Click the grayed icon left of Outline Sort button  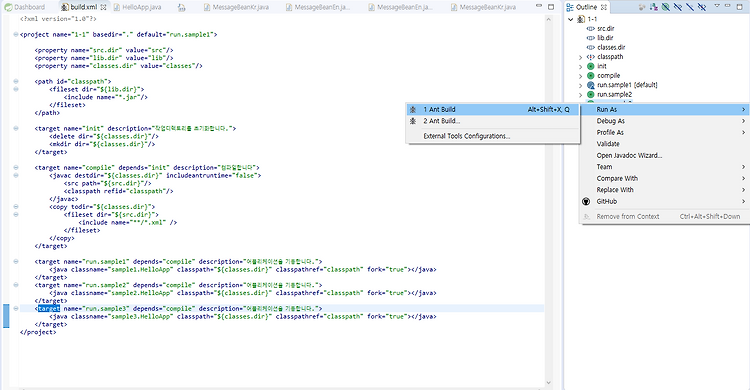pyautogui.click(x=642, y=7)
